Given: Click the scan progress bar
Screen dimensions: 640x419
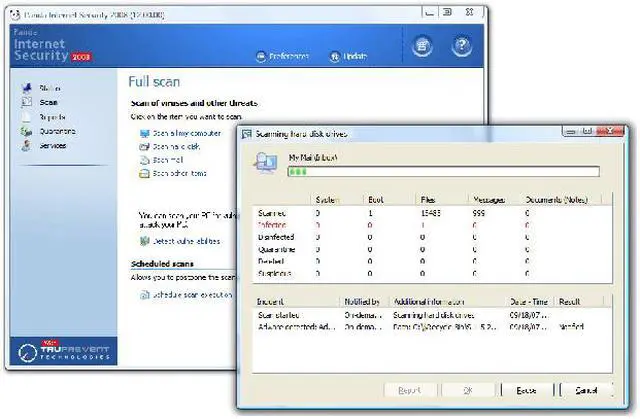Looking at the screenshot, I should tap(442, 171).
